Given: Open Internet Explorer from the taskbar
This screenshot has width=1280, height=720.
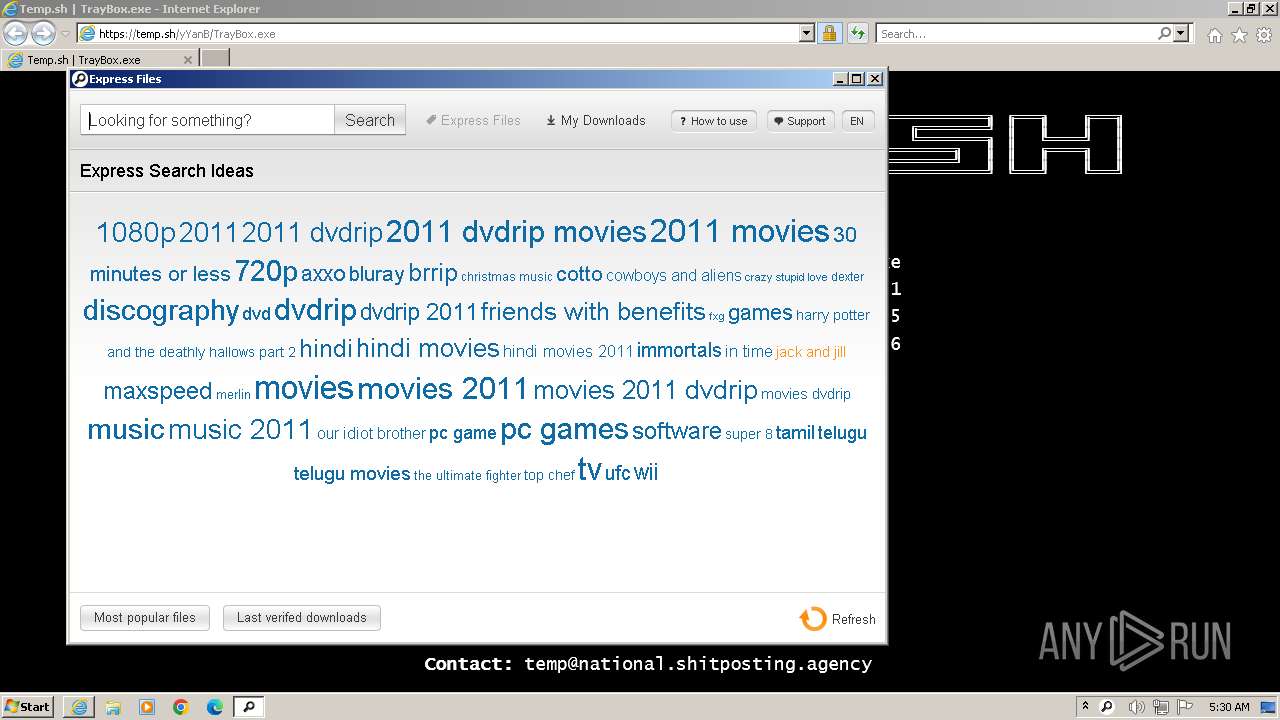Looking at the screenshot, I should pos(79,707).
